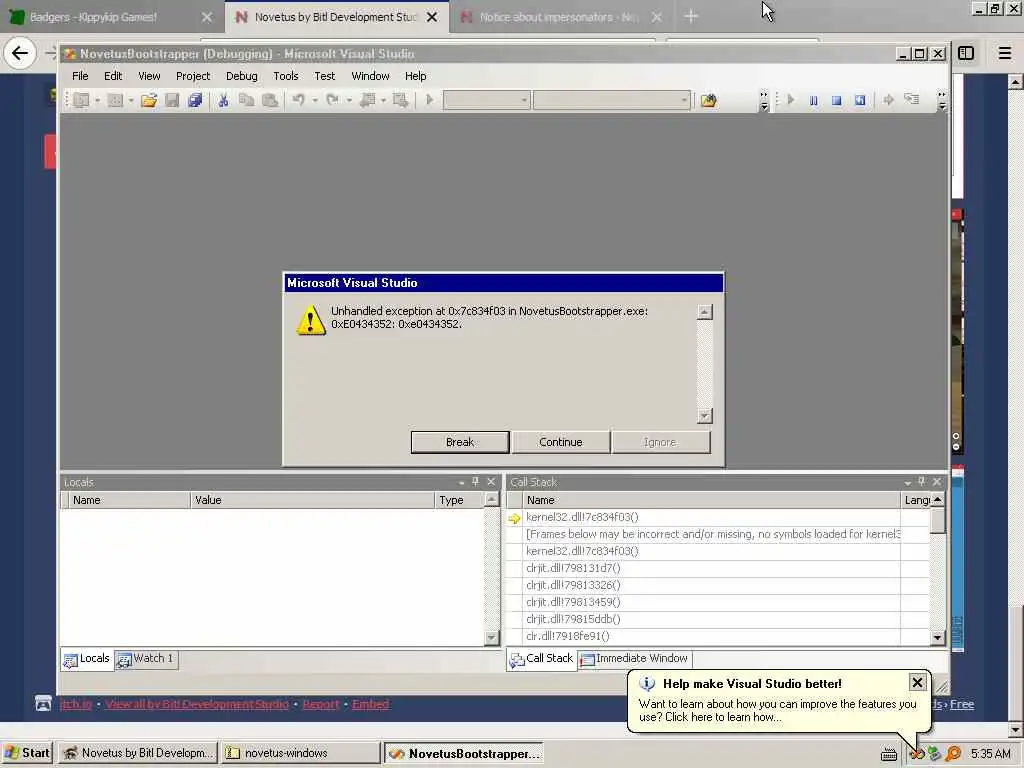Click Continue play icon in debug toolbar
Image resolution: width=1024 pixels, height=768 pixels.
point(791,100)
